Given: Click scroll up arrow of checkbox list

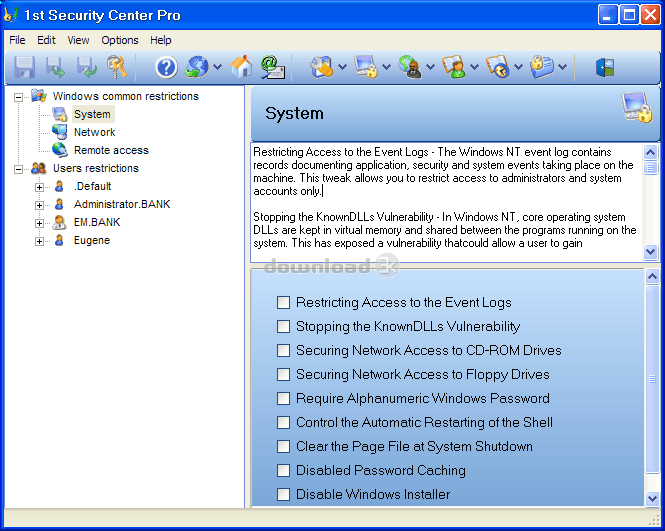Looking at the screenshot, I should (652, 277).
